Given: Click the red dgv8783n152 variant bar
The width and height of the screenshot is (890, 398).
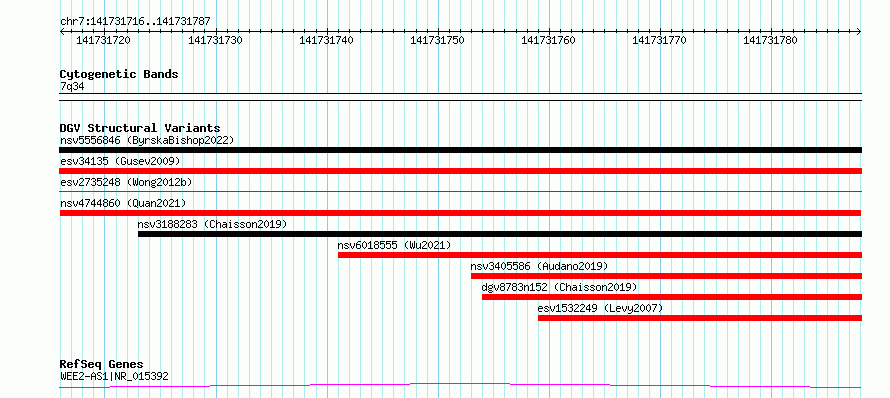Looking at the screenshot, I should tap(672, 297).
